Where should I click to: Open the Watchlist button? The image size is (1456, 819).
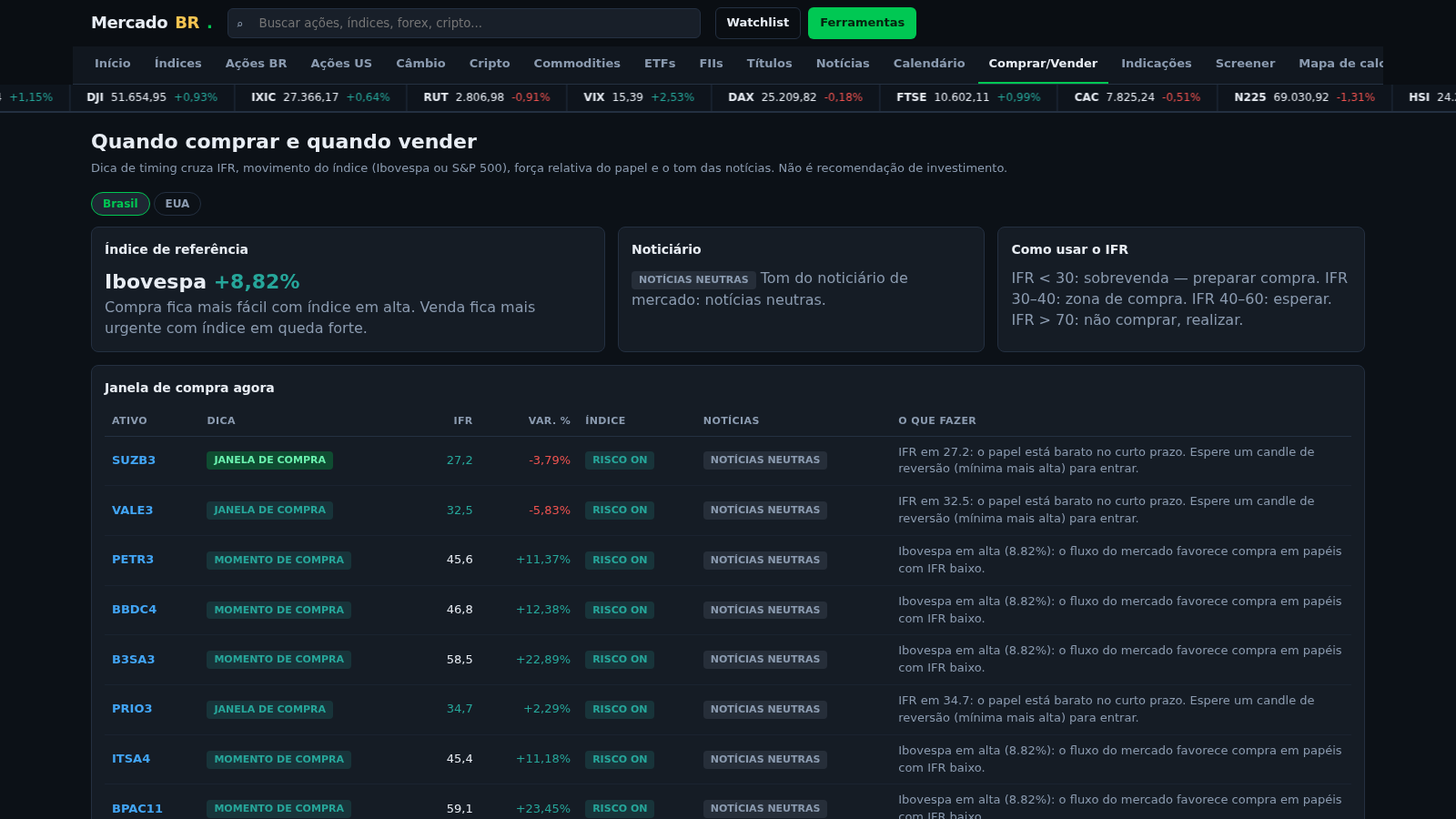tap(757, 23)
